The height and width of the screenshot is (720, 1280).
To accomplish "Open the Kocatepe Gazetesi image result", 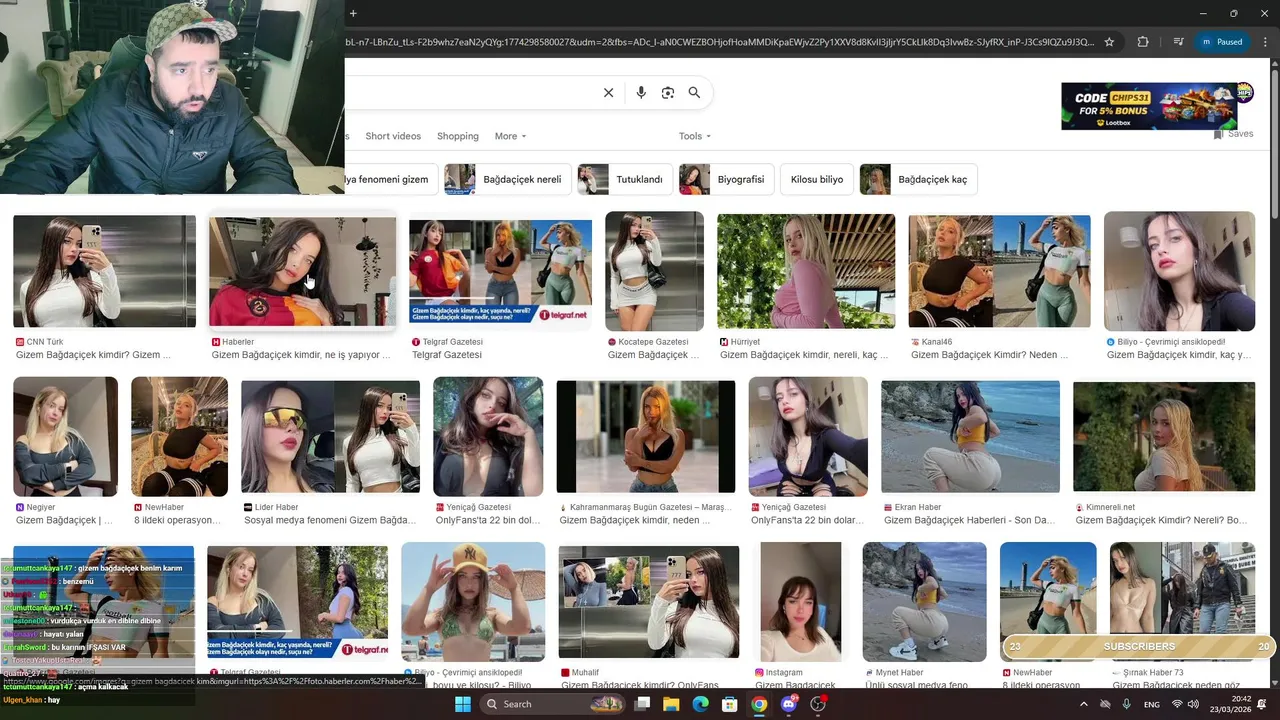I will coord(654,271).
